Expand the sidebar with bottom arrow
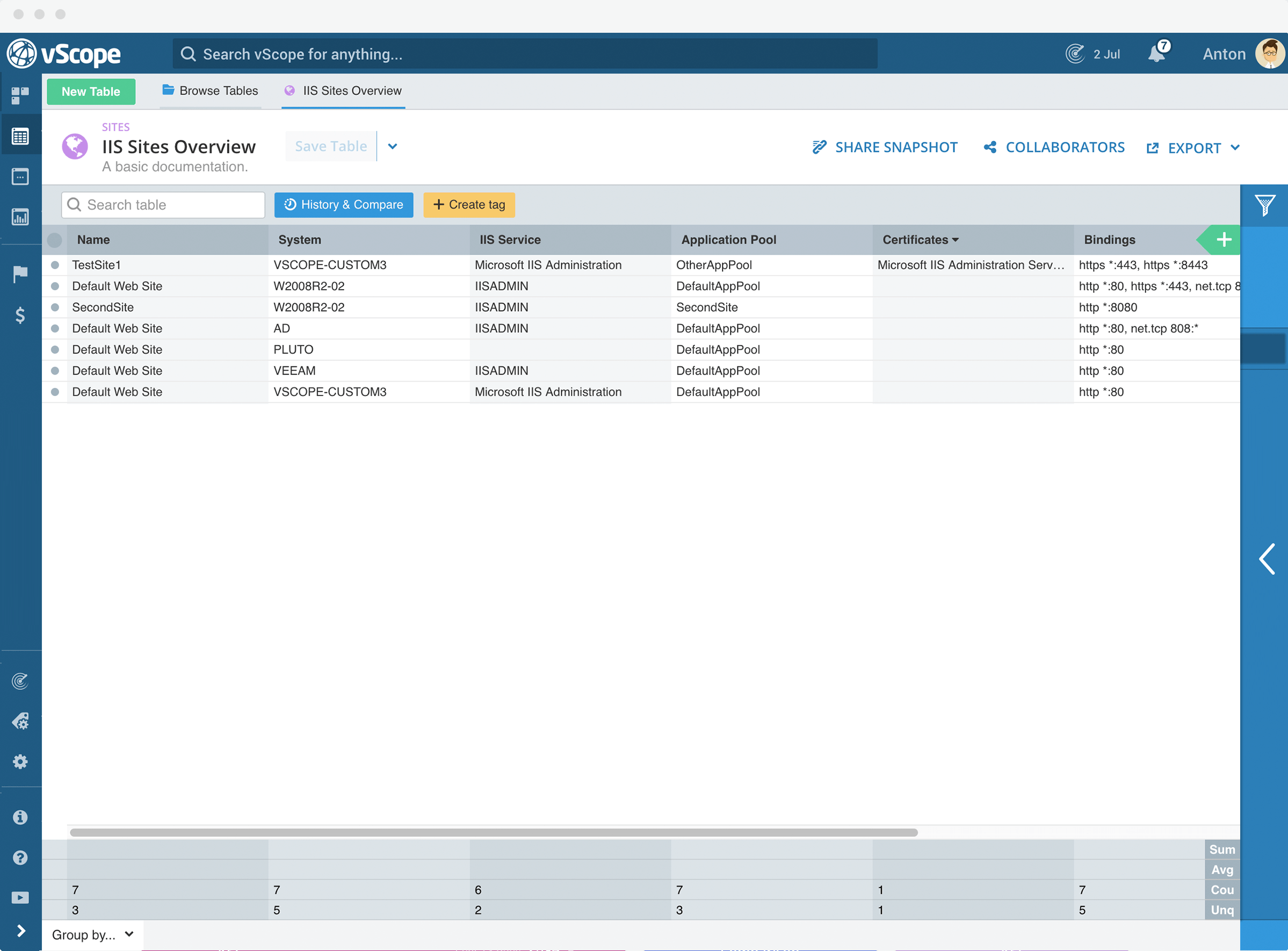The image size is (1288, 951). coord(21,931)
